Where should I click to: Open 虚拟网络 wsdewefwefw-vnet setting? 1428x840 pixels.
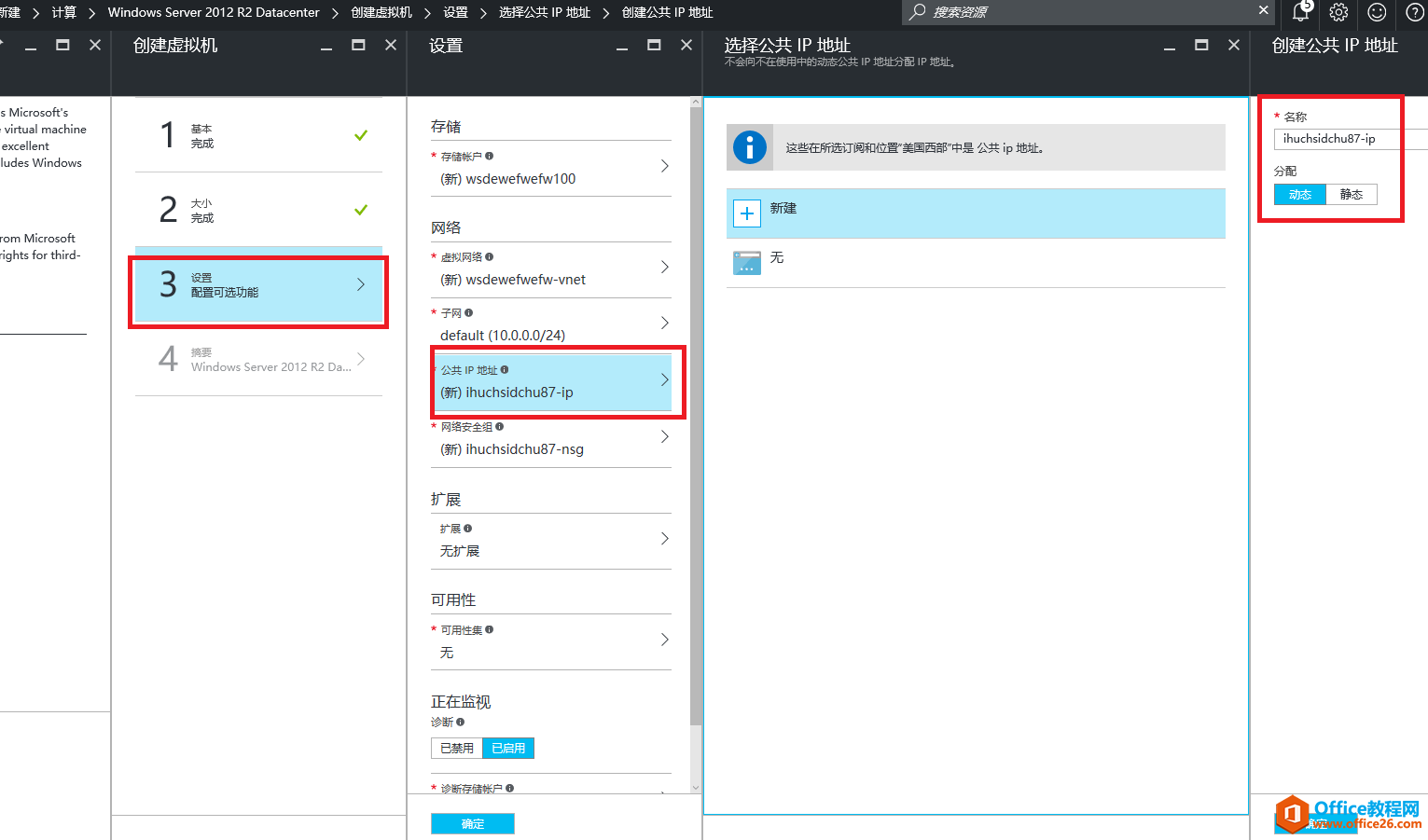click(x=551, y=269)
